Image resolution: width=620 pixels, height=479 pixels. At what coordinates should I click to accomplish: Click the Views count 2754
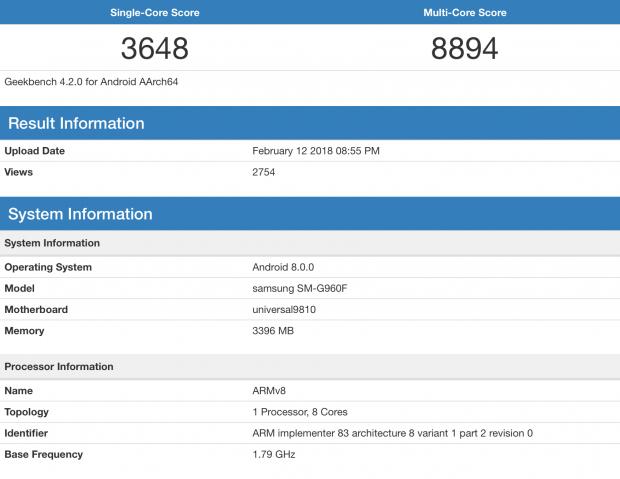pyautogui.click(x=263, y=172)
